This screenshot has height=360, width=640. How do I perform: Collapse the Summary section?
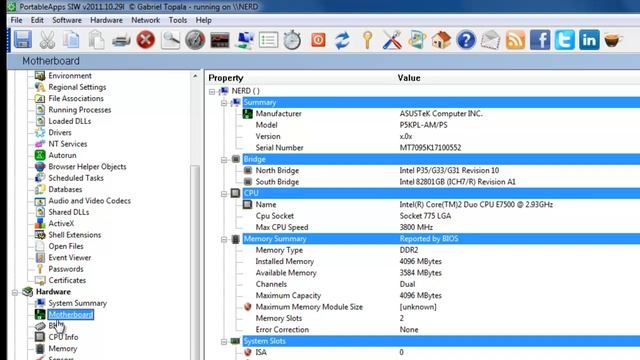(x=224, y=103)
